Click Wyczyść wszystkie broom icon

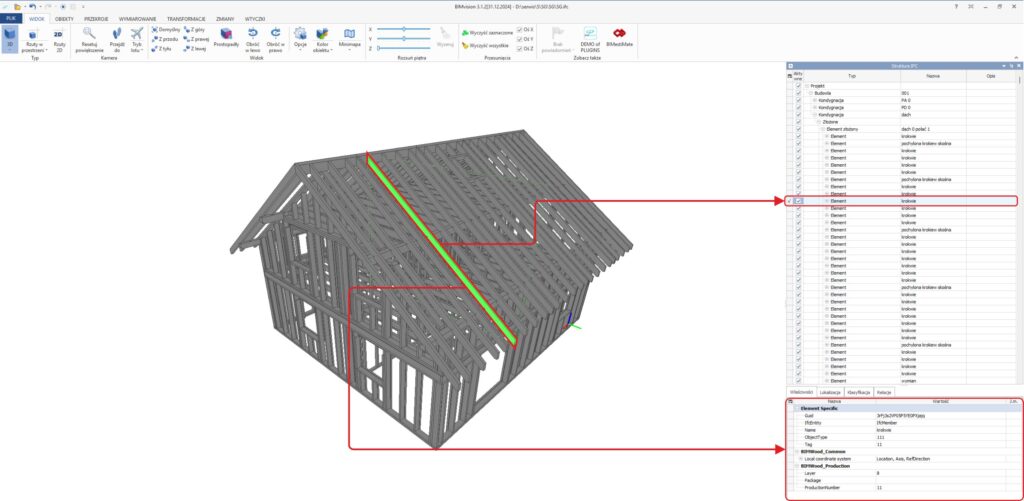(x=465, y=46)
